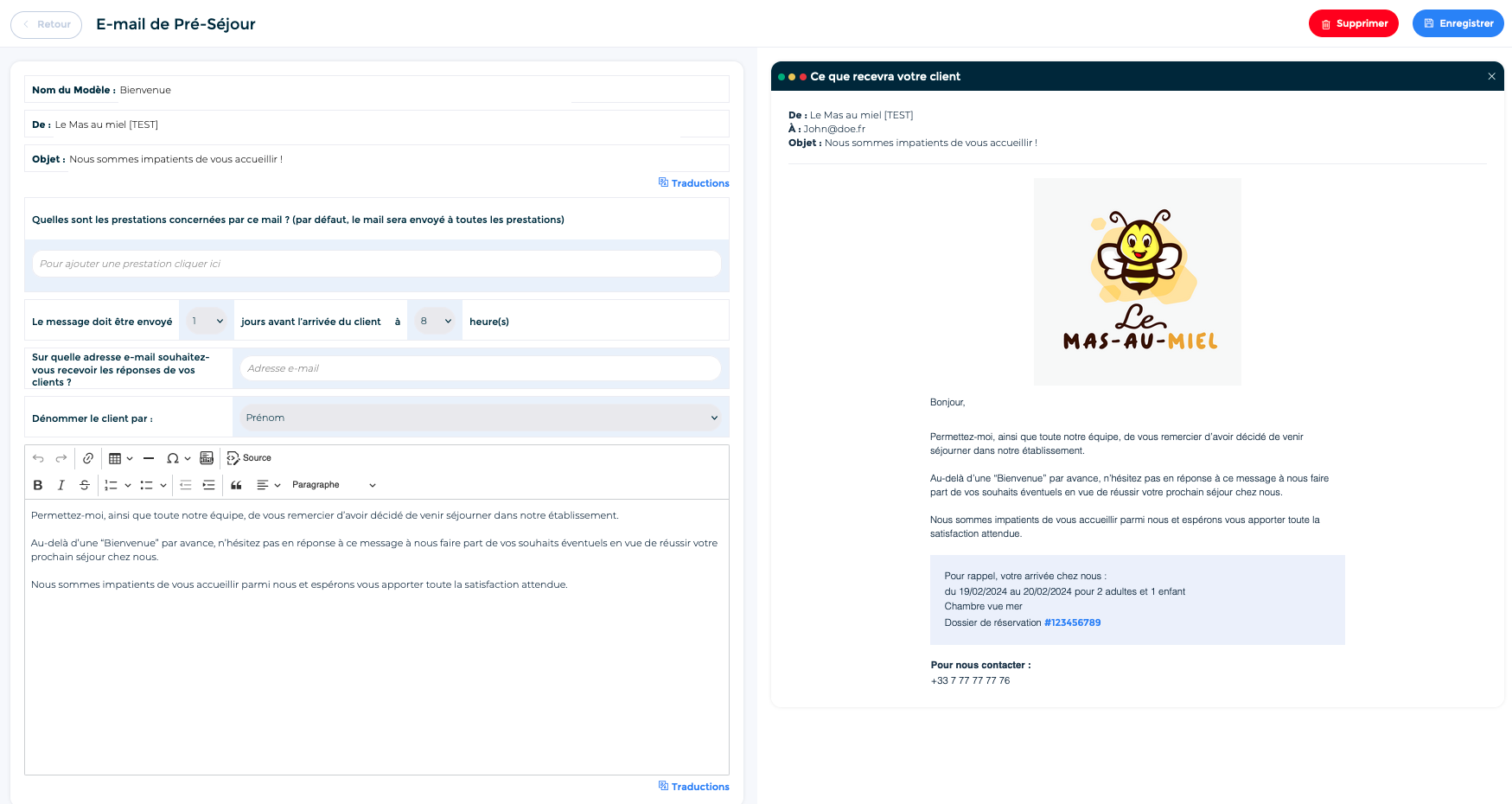Toggle bold formatting in the editor
1512x804 pixels.
[x=38, y=485]
